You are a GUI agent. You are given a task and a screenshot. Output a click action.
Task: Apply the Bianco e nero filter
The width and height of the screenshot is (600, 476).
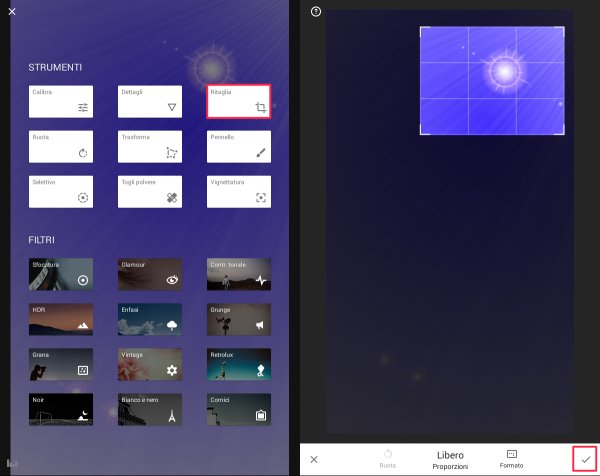click(x=150, y=409)
